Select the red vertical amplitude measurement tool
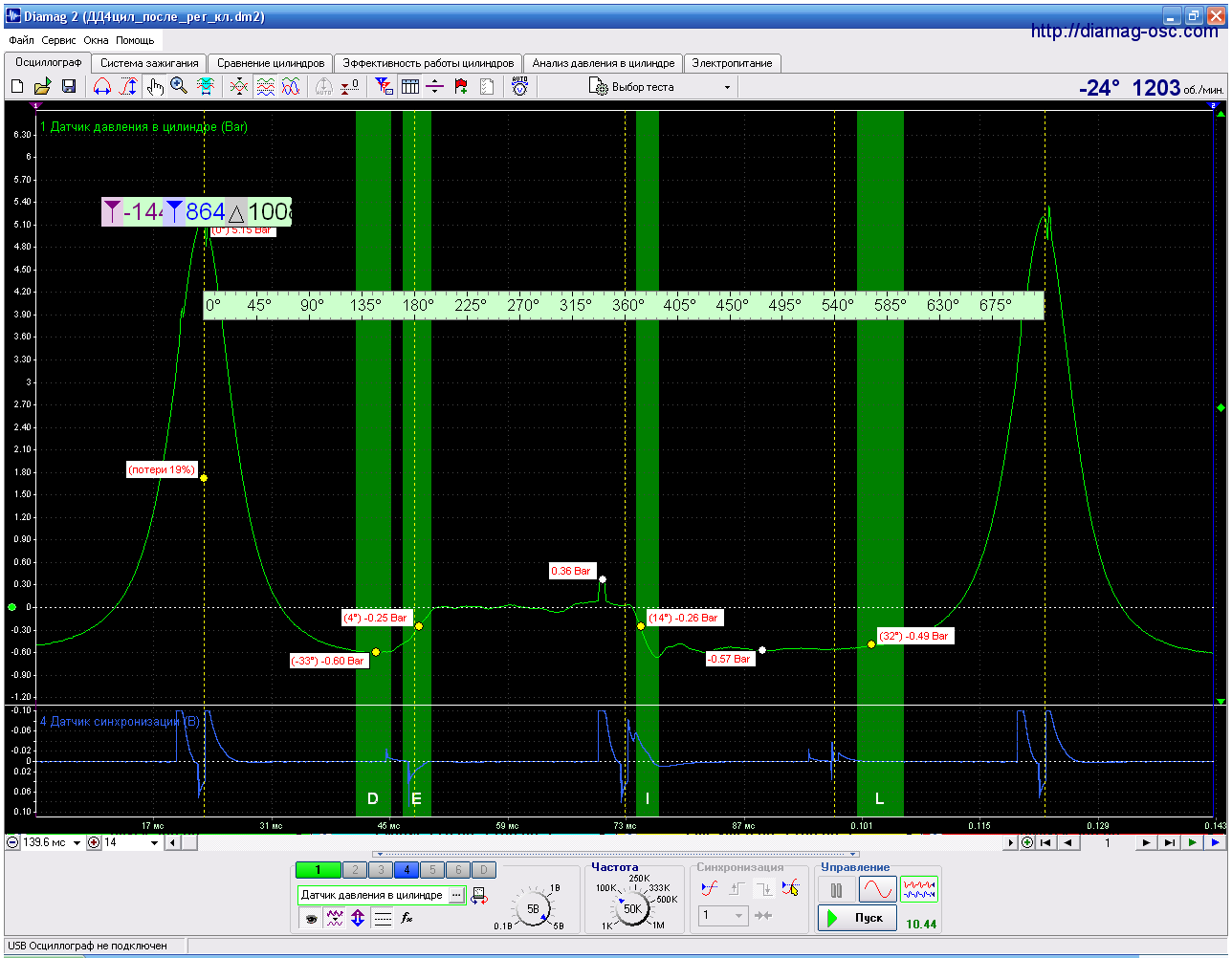The image size is (1232, 958). point(128,87)
